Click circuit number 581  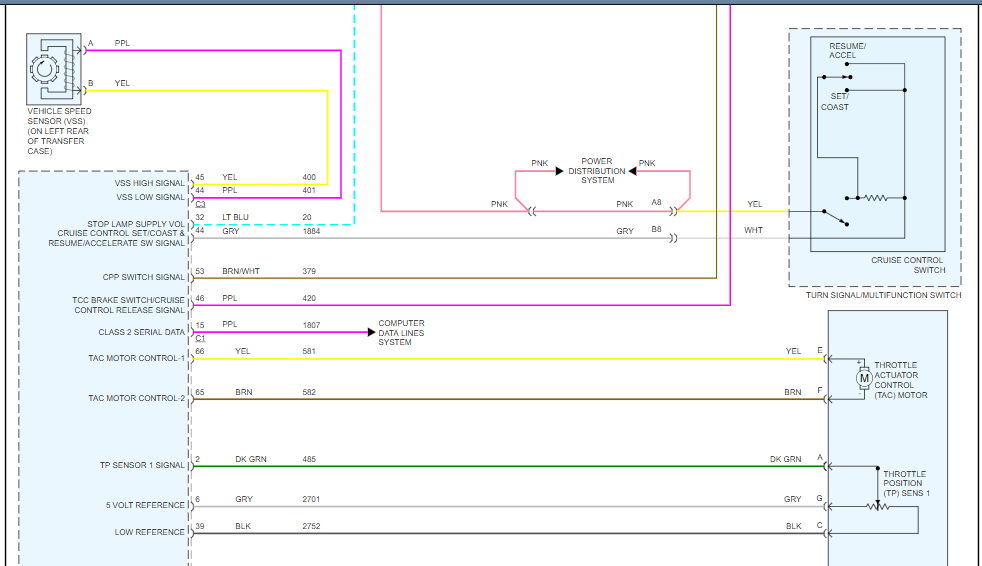(309, 351)
